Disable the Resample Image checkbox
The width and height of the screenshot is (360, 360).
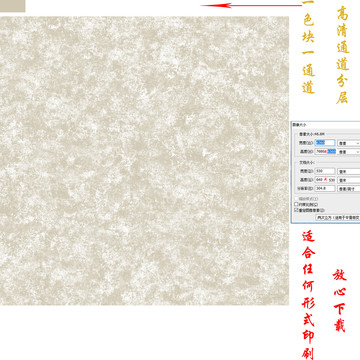[x=296, y=210]
